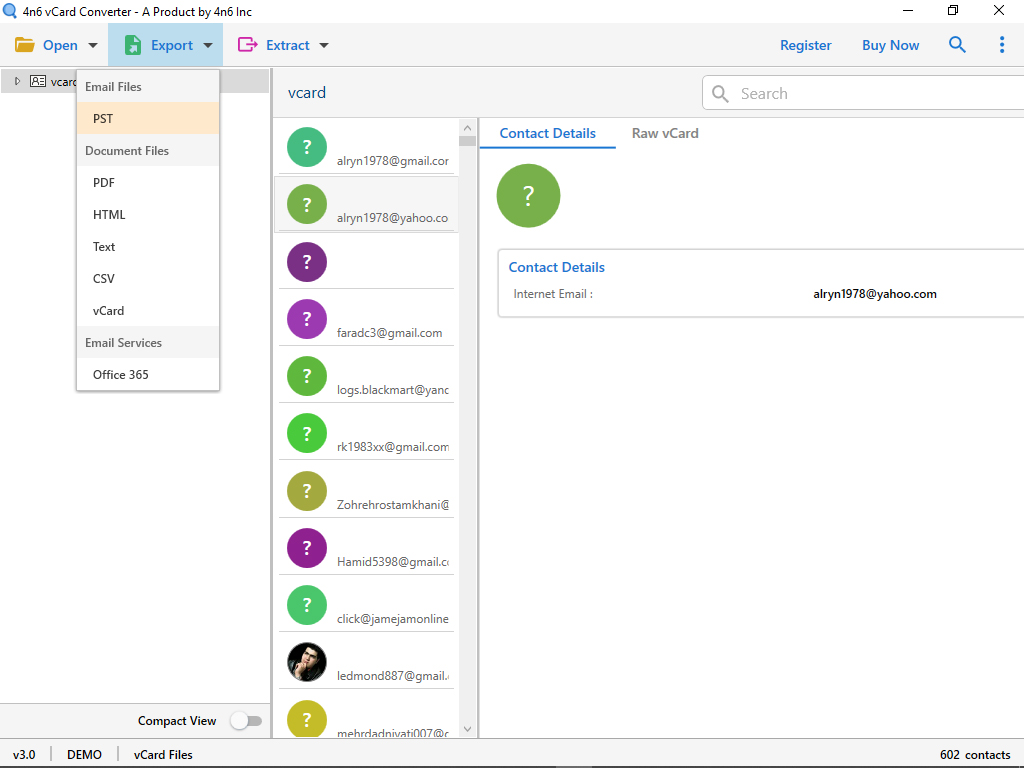Click contact list scrollbar down arrow
Screen dimensions: 1024x768
[x=467, y=729]
